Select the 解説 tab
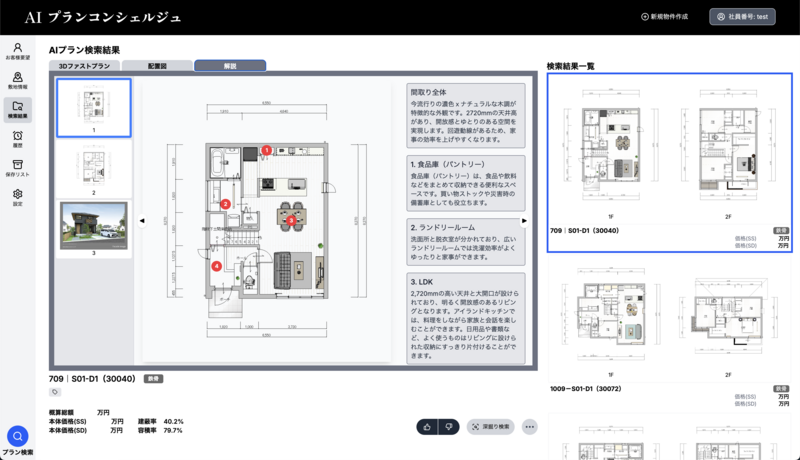 (230, 66)
